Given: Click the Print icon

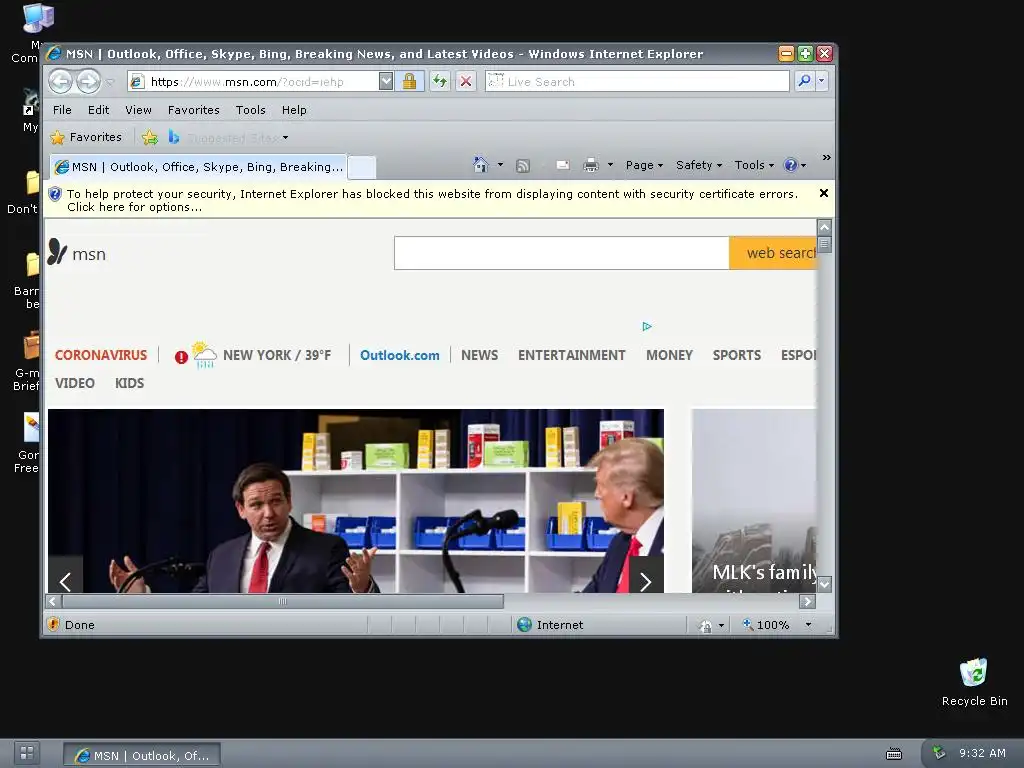Looking at the screenshot, I should [590, 165].
